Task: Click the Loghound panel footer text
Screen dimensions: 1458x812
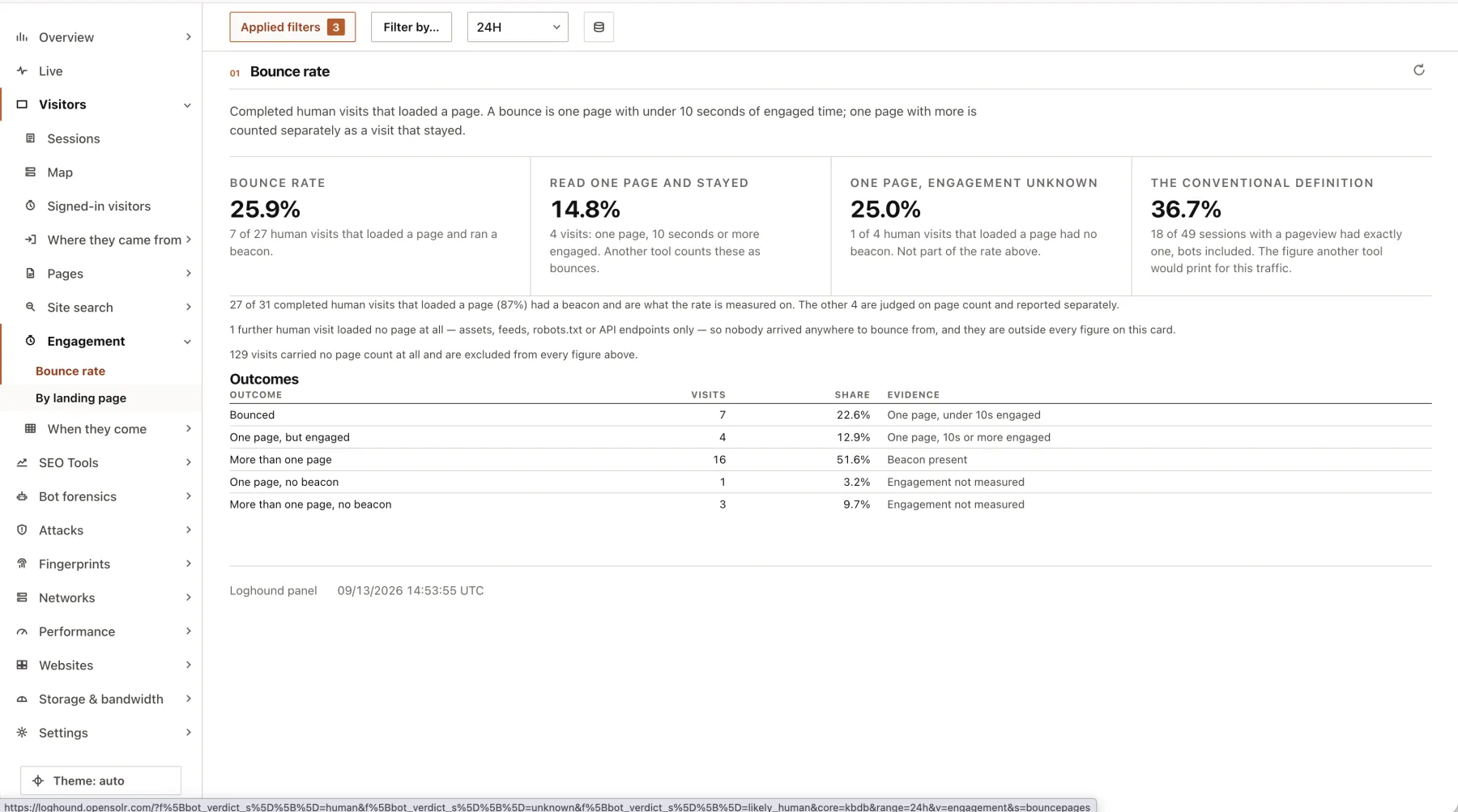Action: click(274, 591)
